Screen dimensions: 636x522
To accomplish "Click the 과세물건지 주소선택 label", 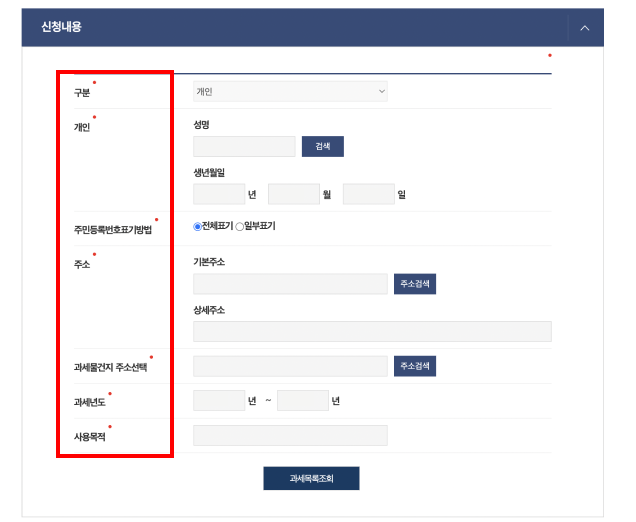I will [x=110, y=367].
